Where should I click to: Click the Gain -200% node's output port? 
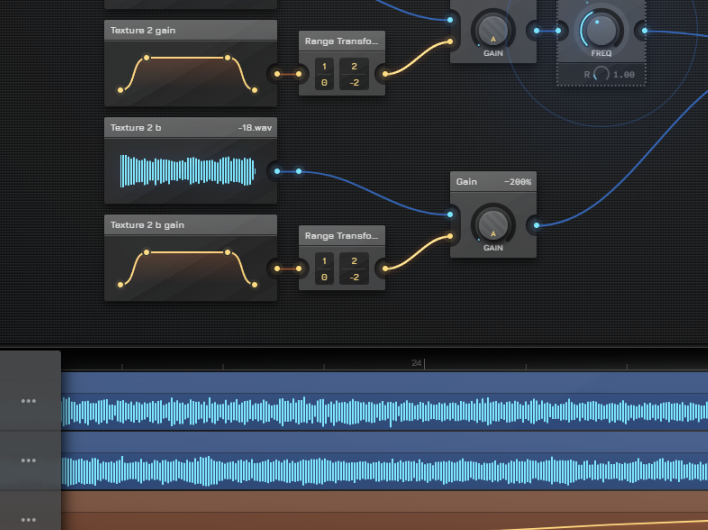[x=537, y=225]
